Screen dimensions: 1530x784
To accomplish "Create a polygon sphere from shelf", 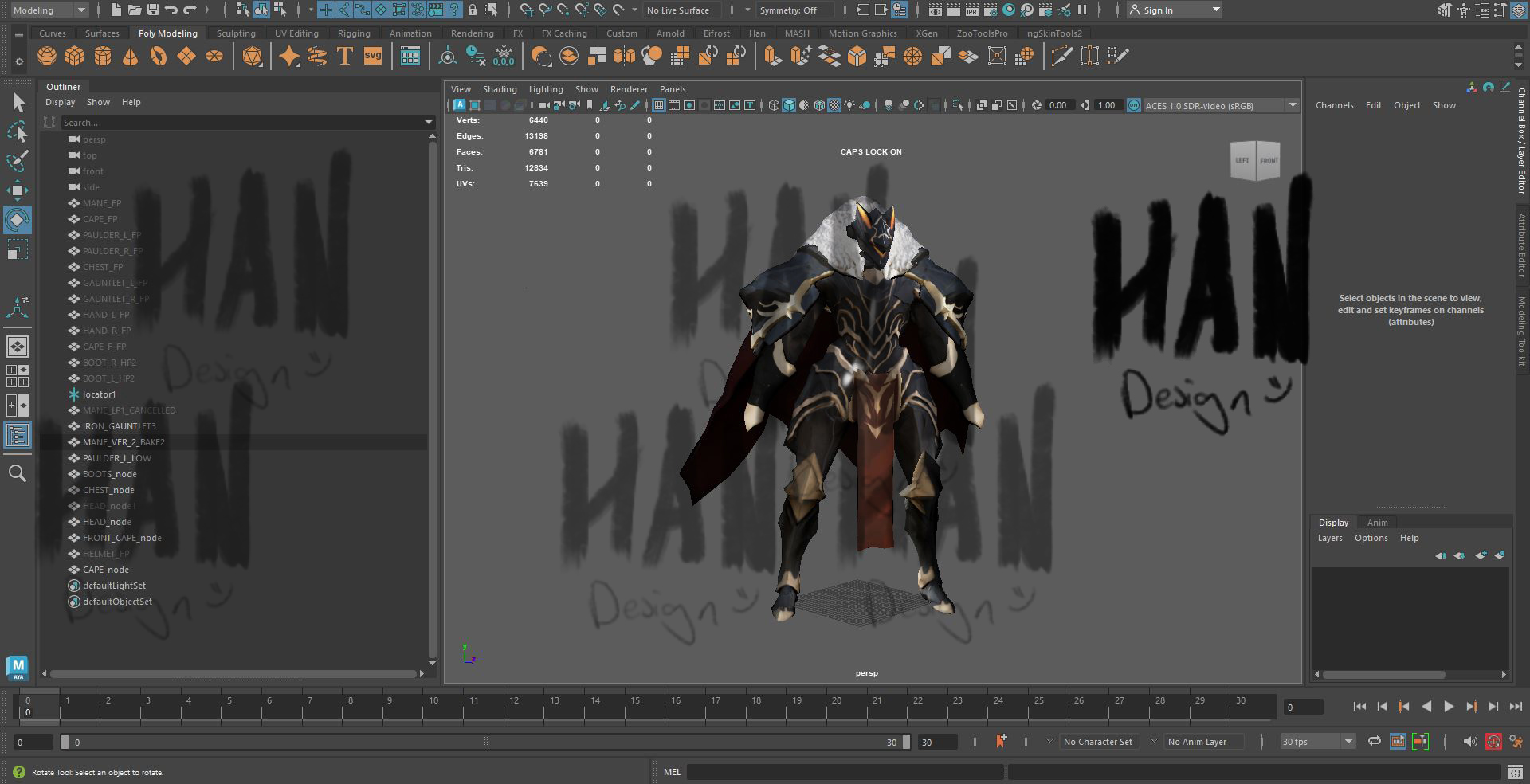I will coord(47,56).
